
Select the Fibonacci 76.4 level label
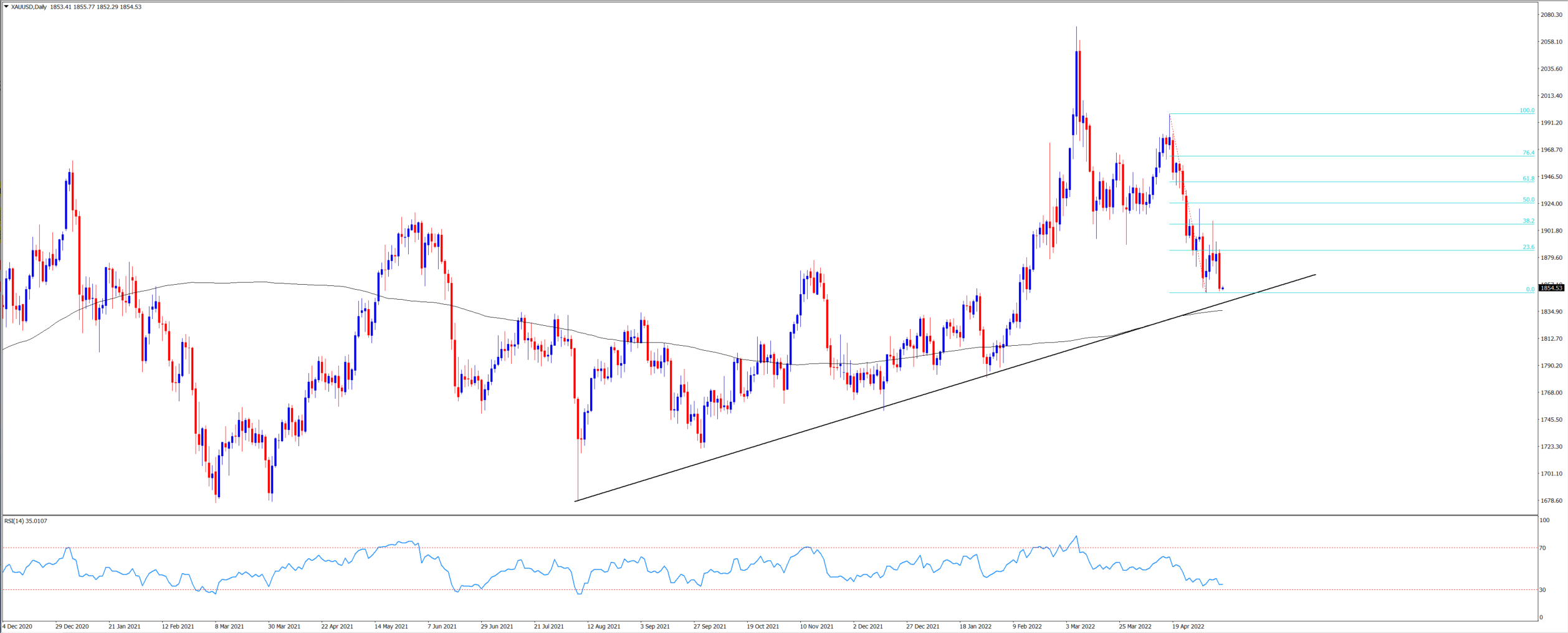click(x=1528, y=153)
